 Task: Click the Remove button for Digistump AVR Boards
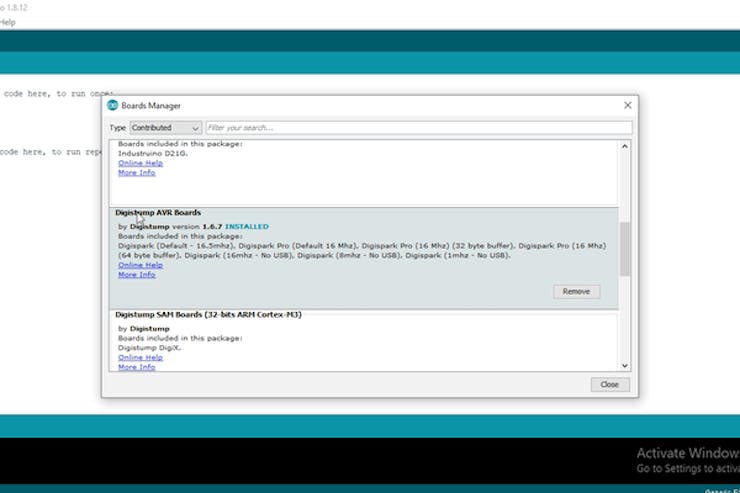(577, 292)
